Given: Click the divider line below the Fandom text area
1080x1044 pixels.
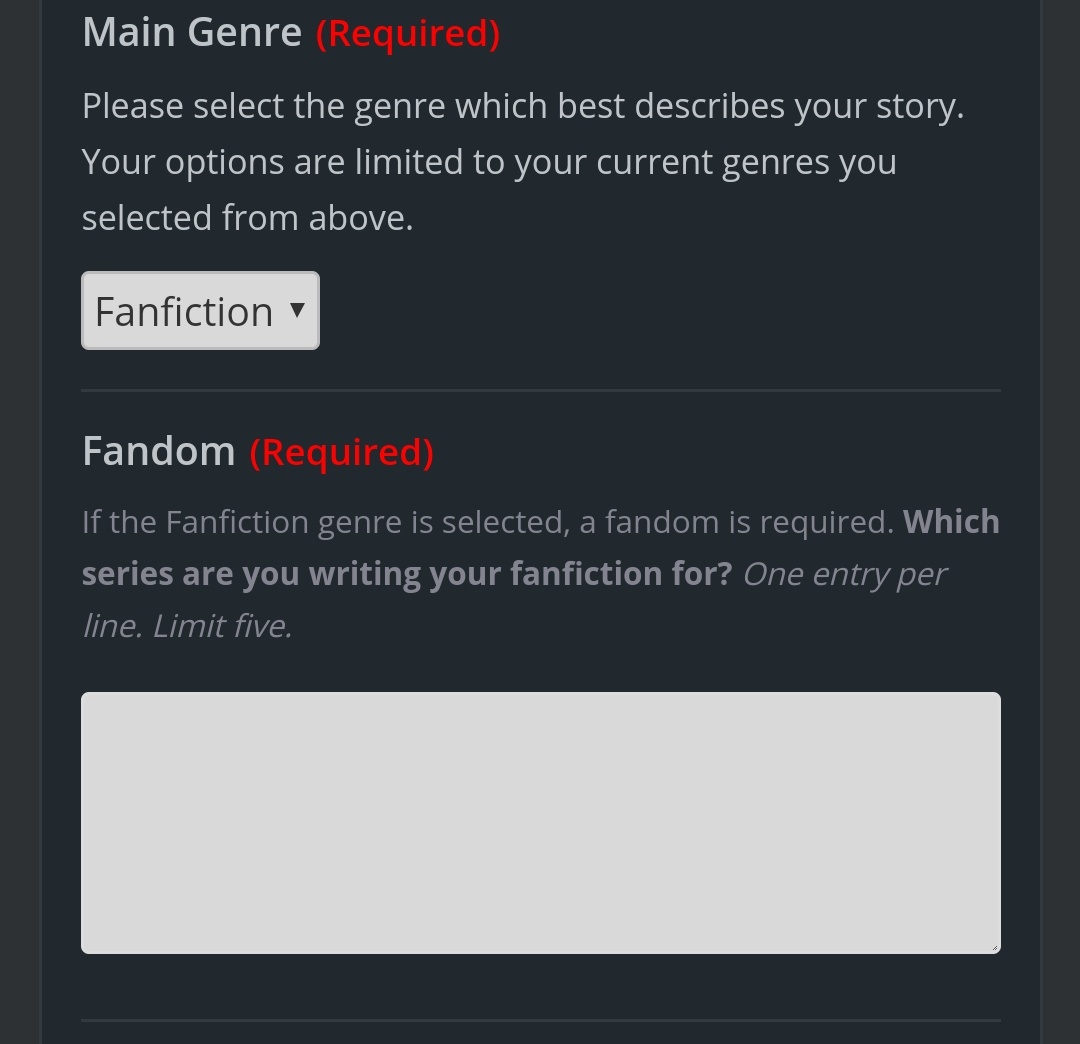Looking at the screenshot, I should click(540, 1020).
